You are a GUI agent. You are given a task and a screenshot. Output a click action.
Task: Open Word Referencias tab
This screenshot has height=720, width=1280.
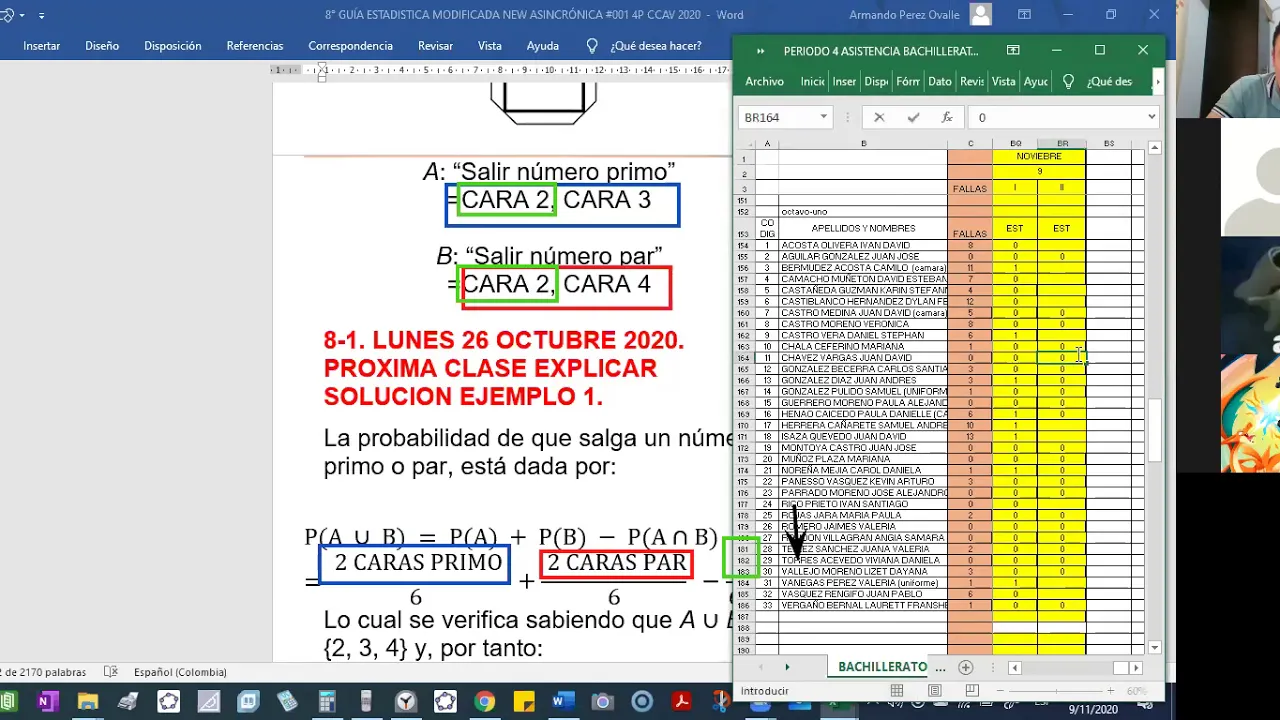[x=255, y=46]
